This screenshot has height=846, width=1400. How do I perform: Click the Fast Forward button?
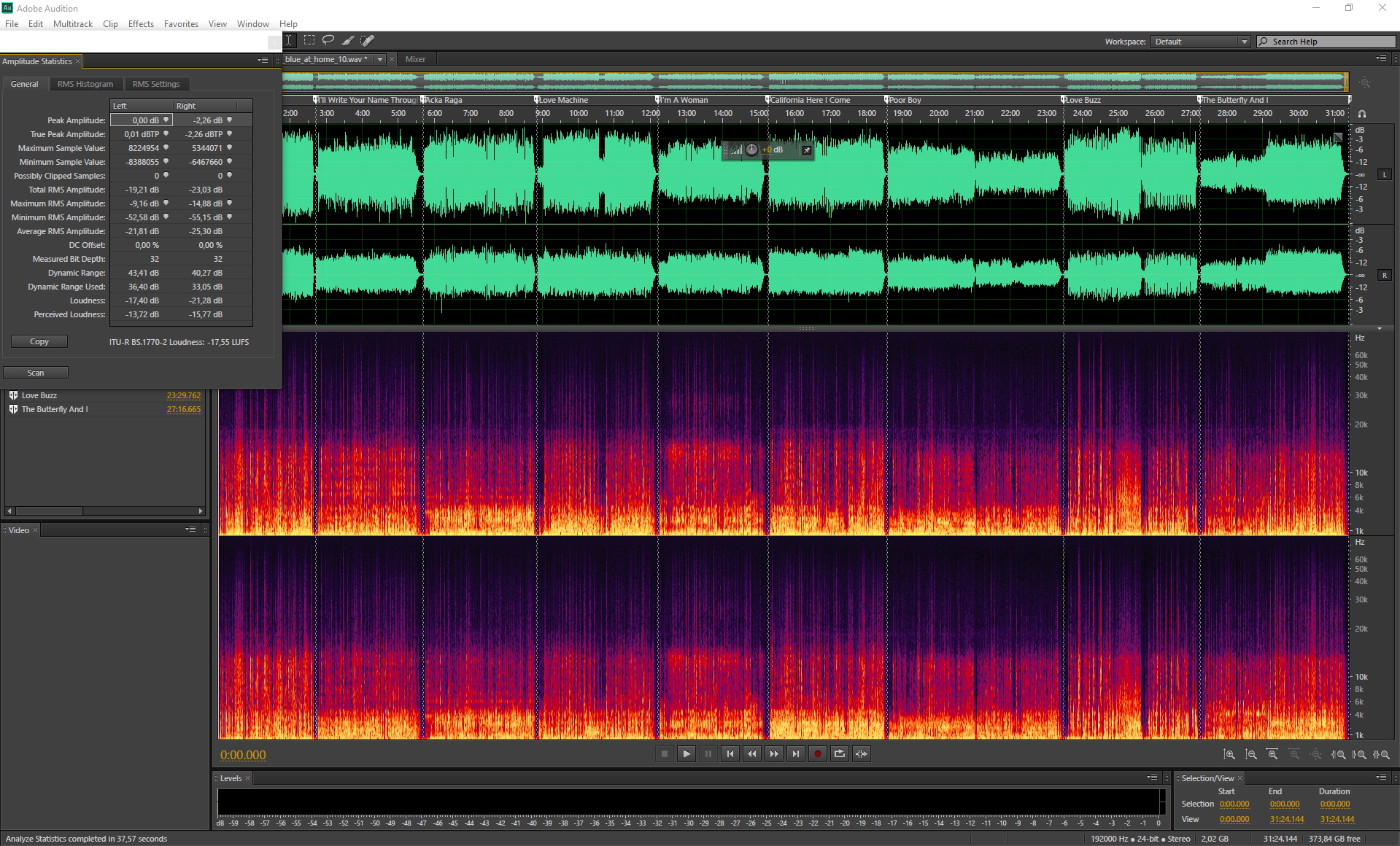[x=773, y=754]
